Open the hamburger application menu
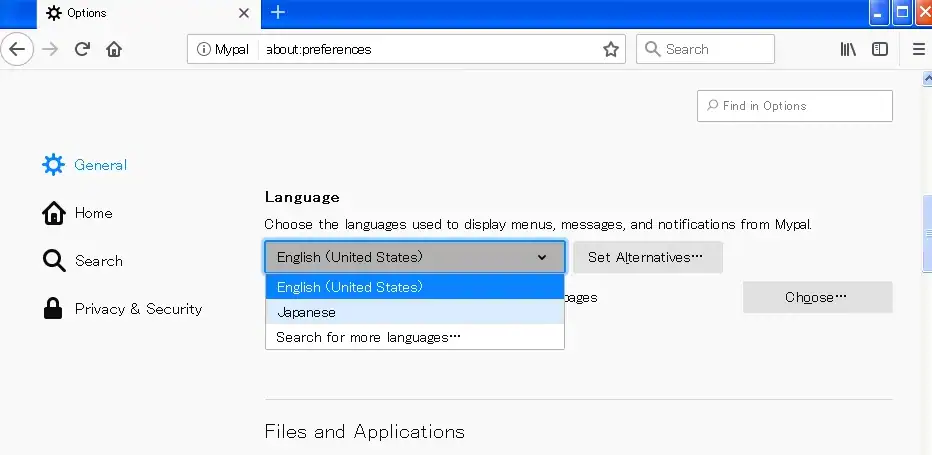 [919, 49]
